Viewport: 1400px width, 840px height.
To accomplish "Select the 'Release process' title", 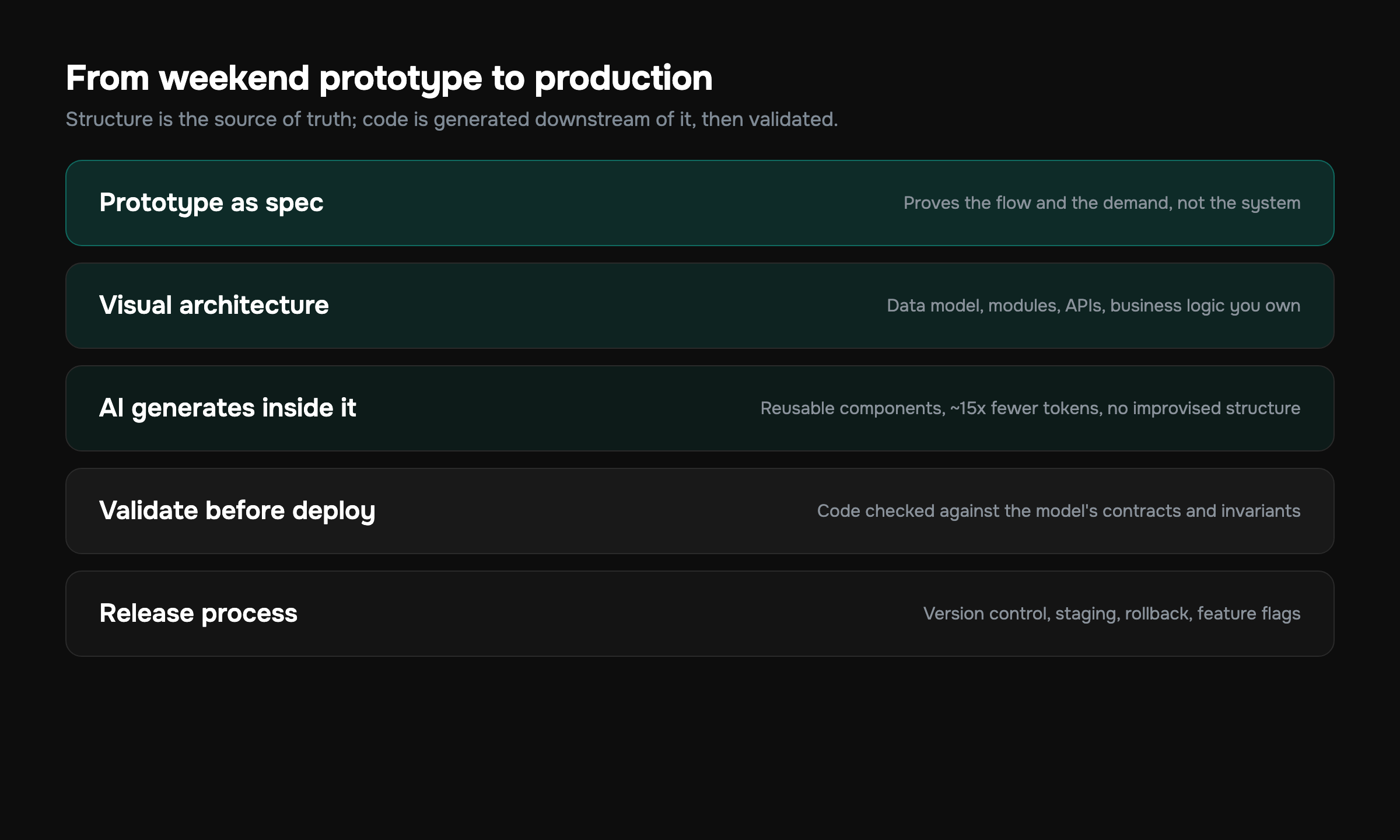I will 198,613.
